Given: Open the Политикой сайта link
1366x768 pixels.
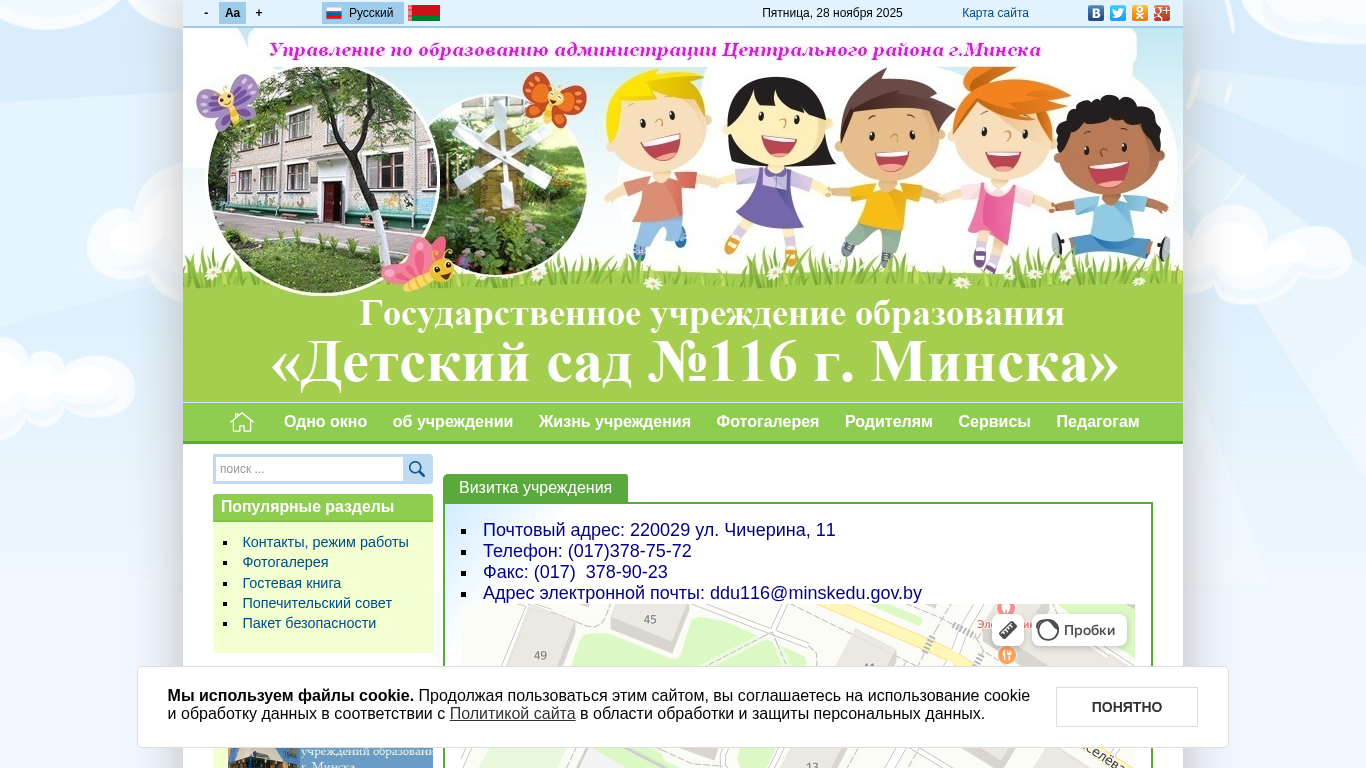Looking at the screenshot, I should click(512, 714).
